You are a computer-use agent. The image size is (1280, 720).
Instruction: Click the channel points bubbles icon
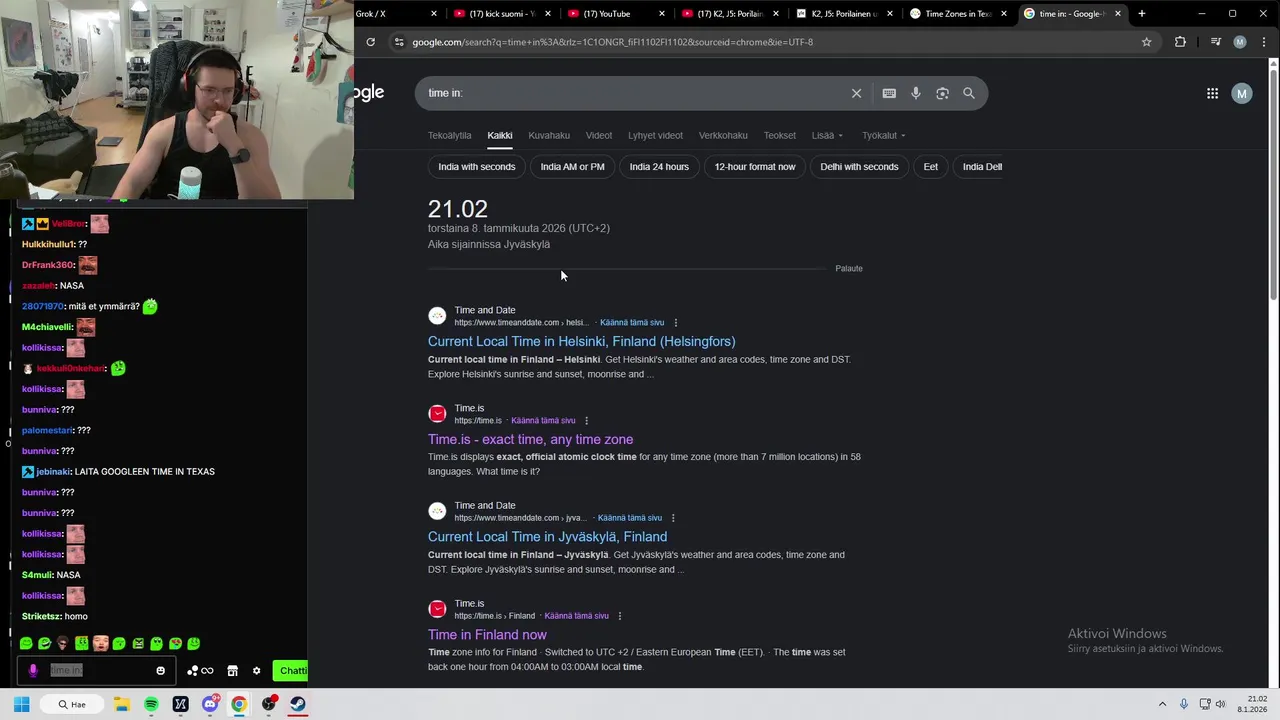193,671
